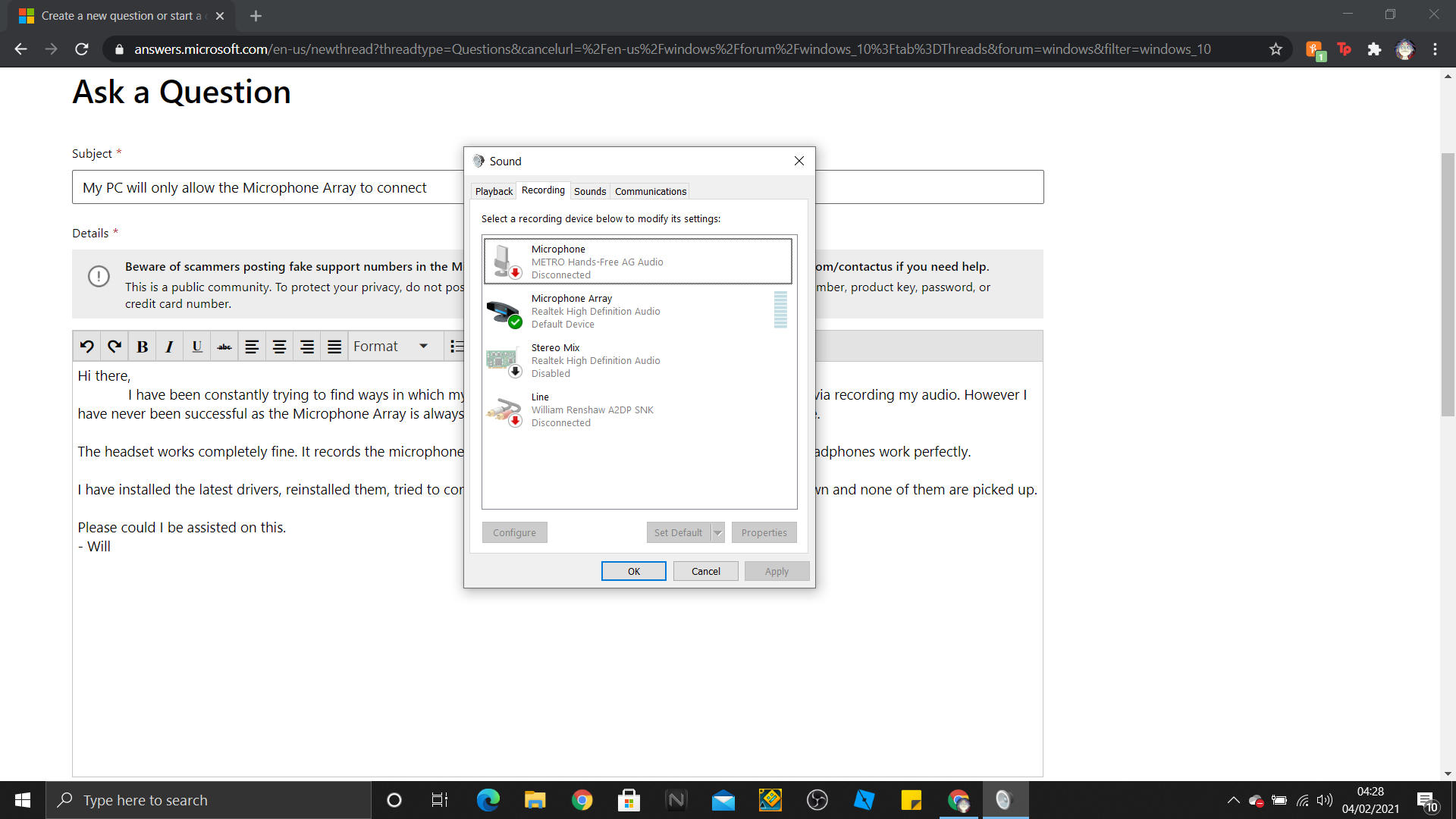Click Apply in Sound dialog
This screenshot has width=1456, height=819.
(777, 571)
